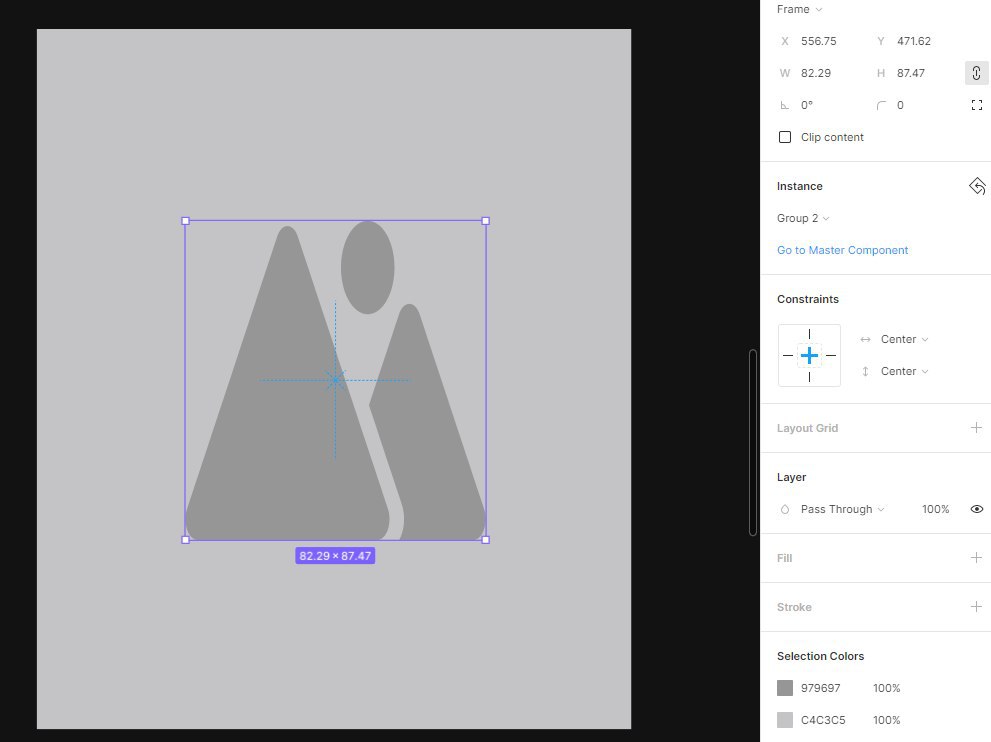Click the rotation angle icon
Screen dimensions: 991x742
pos(784,106)
